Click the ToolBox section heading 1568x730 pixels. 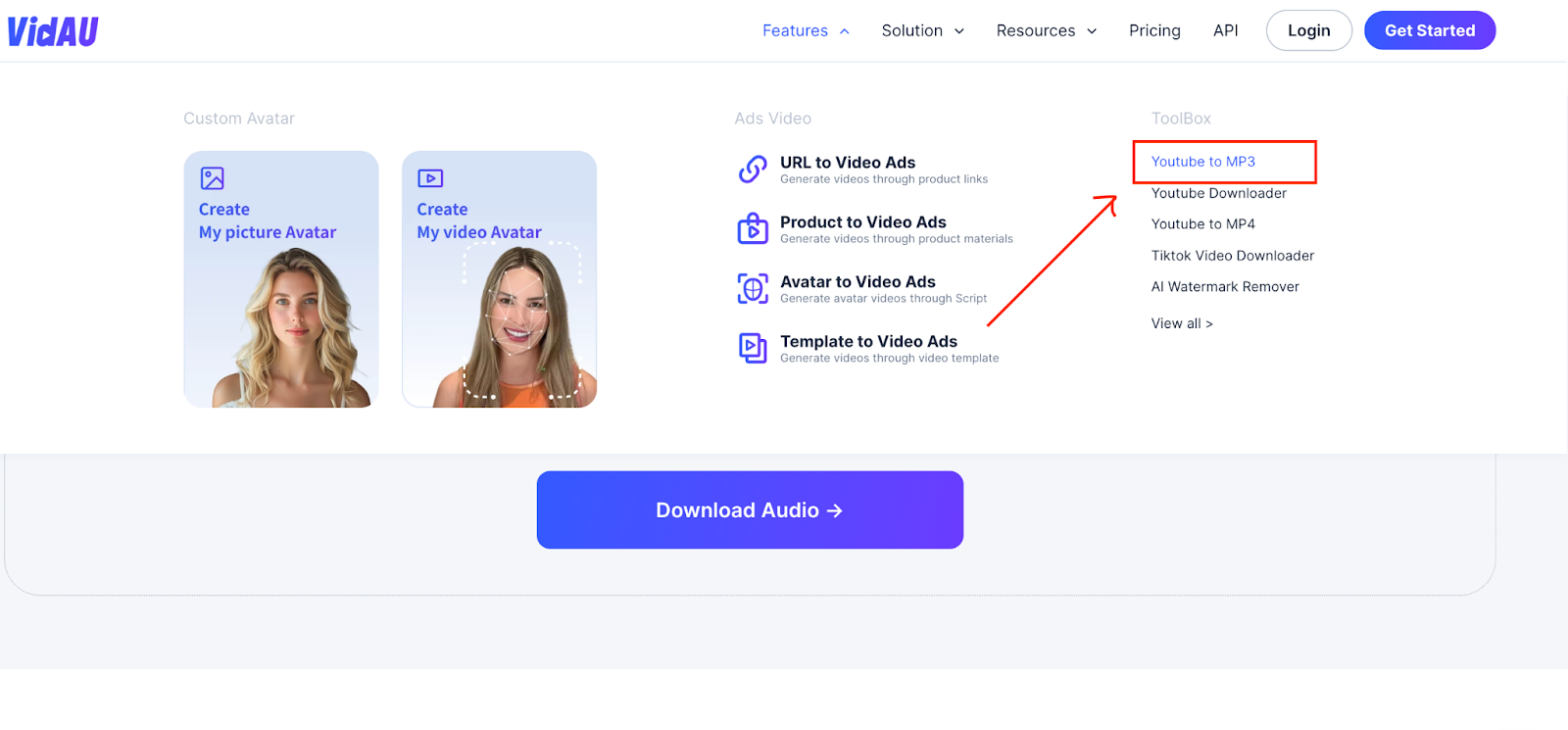[x=1181, y=119]
